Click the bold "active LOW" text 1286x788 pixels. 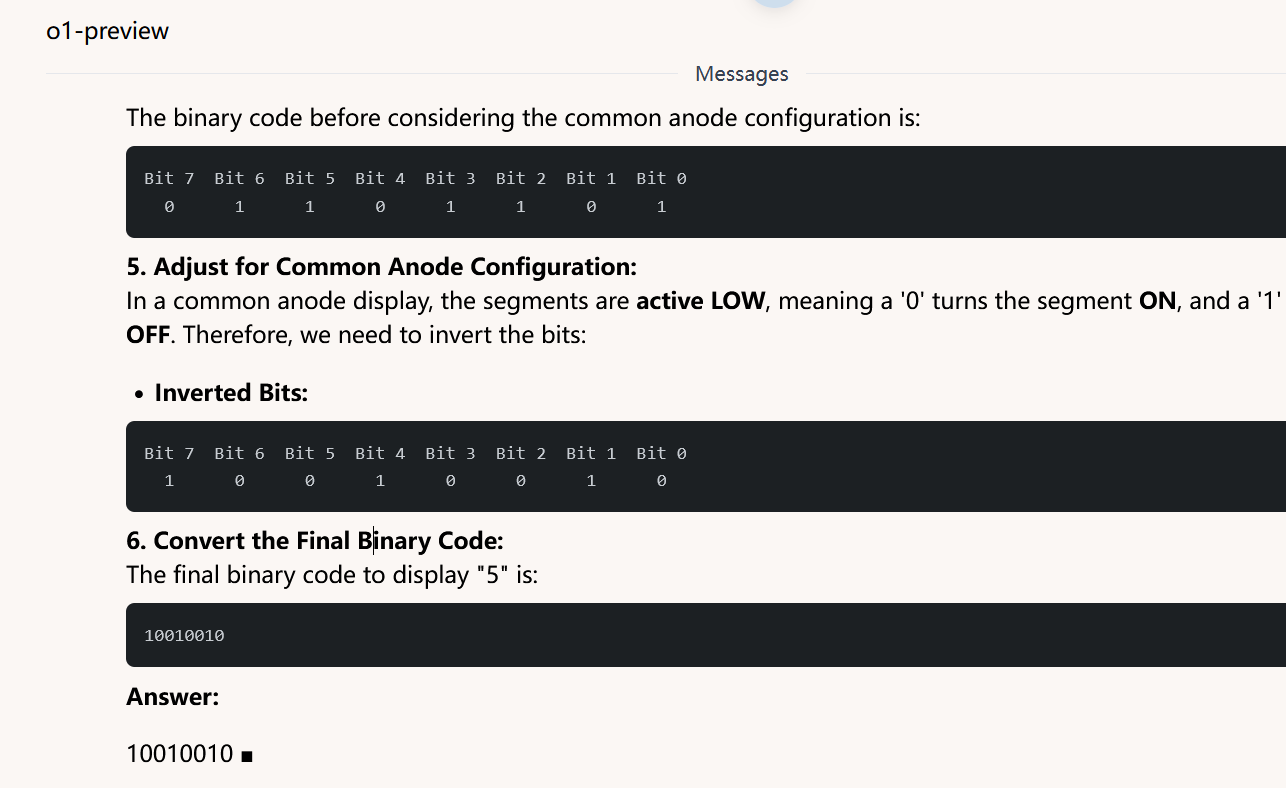(x=701, y=301)
